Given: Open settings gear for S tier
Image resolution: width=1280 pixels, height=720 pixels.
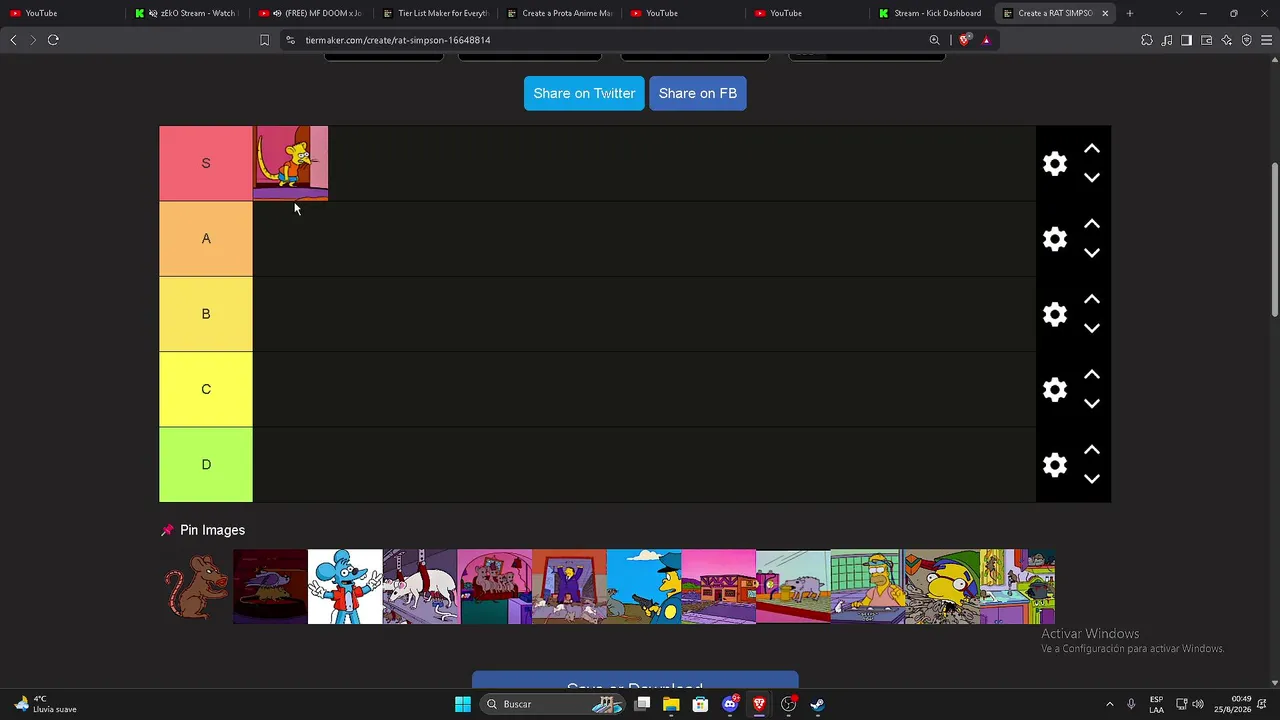Looking at the screenshot, I should [1055, 164].
